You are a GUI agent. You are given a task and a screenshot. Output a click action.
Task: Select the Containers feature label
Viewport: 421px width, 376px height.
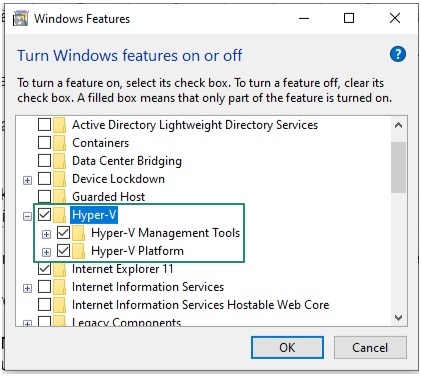[x=100, y=143]
